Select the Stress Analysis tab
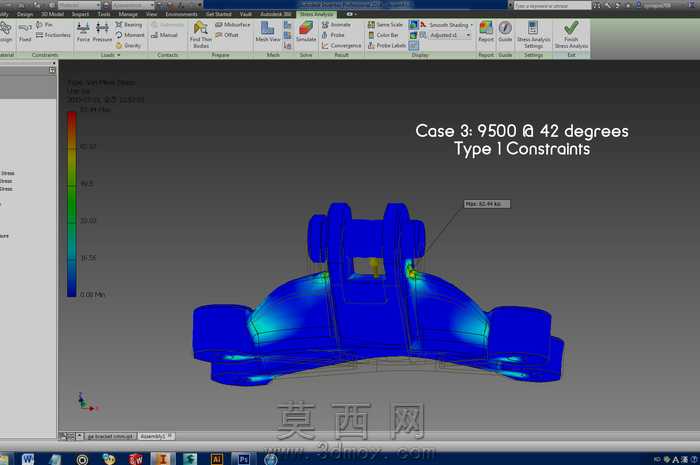Image resolution: width=700 pixels, height=465 pixels. click(x=316, y=14)
